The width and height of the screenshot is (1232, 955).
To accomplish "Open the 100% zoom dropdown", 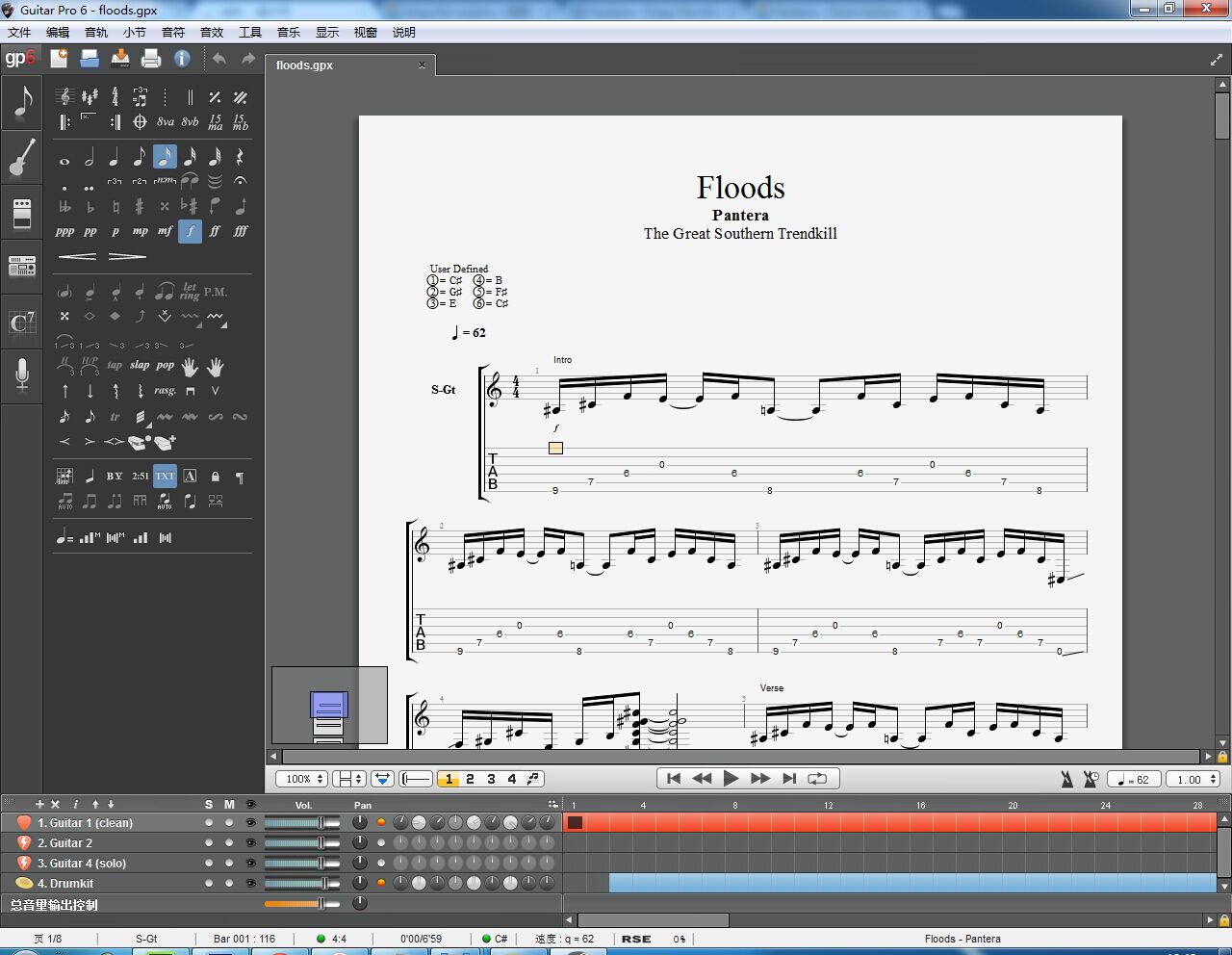I will 301,779.
